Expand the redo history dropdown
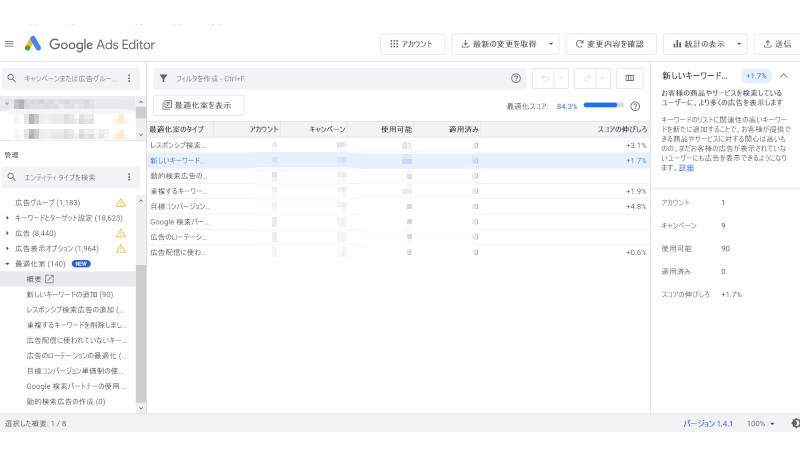 tap(603, 78)
